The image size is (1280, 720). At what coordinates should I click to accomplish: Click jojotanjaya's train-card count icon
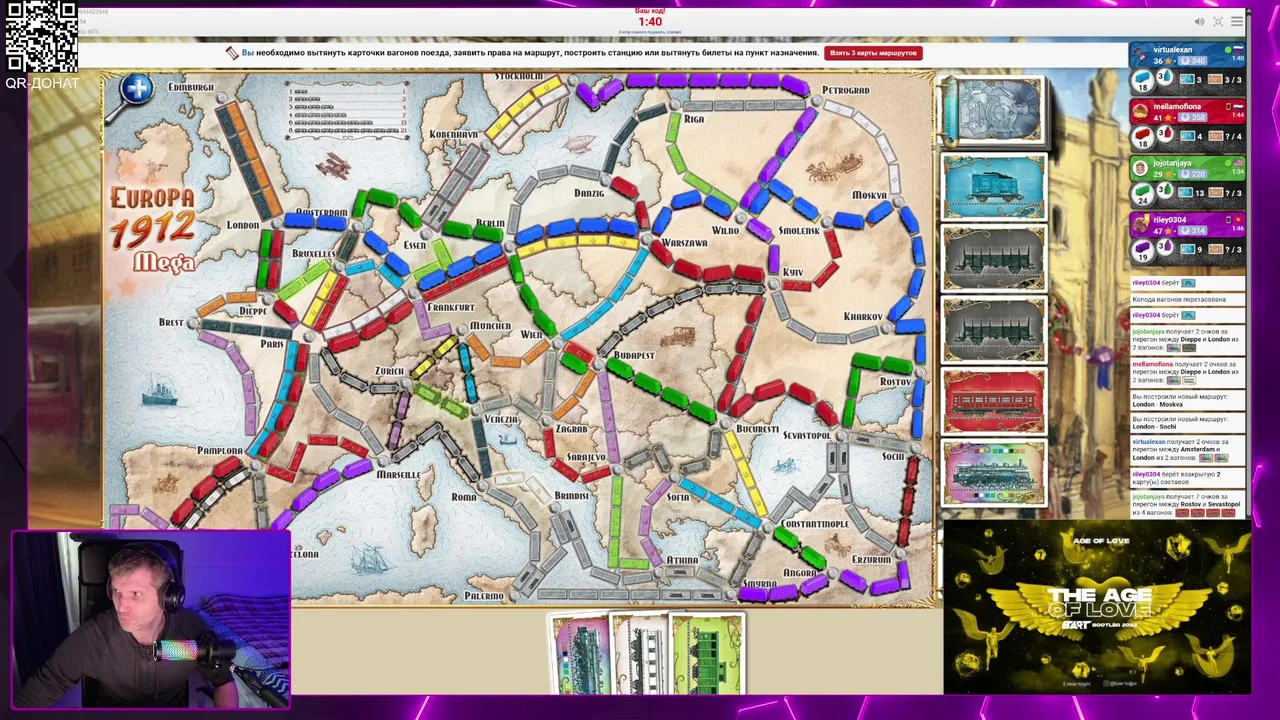[1188, 193]
